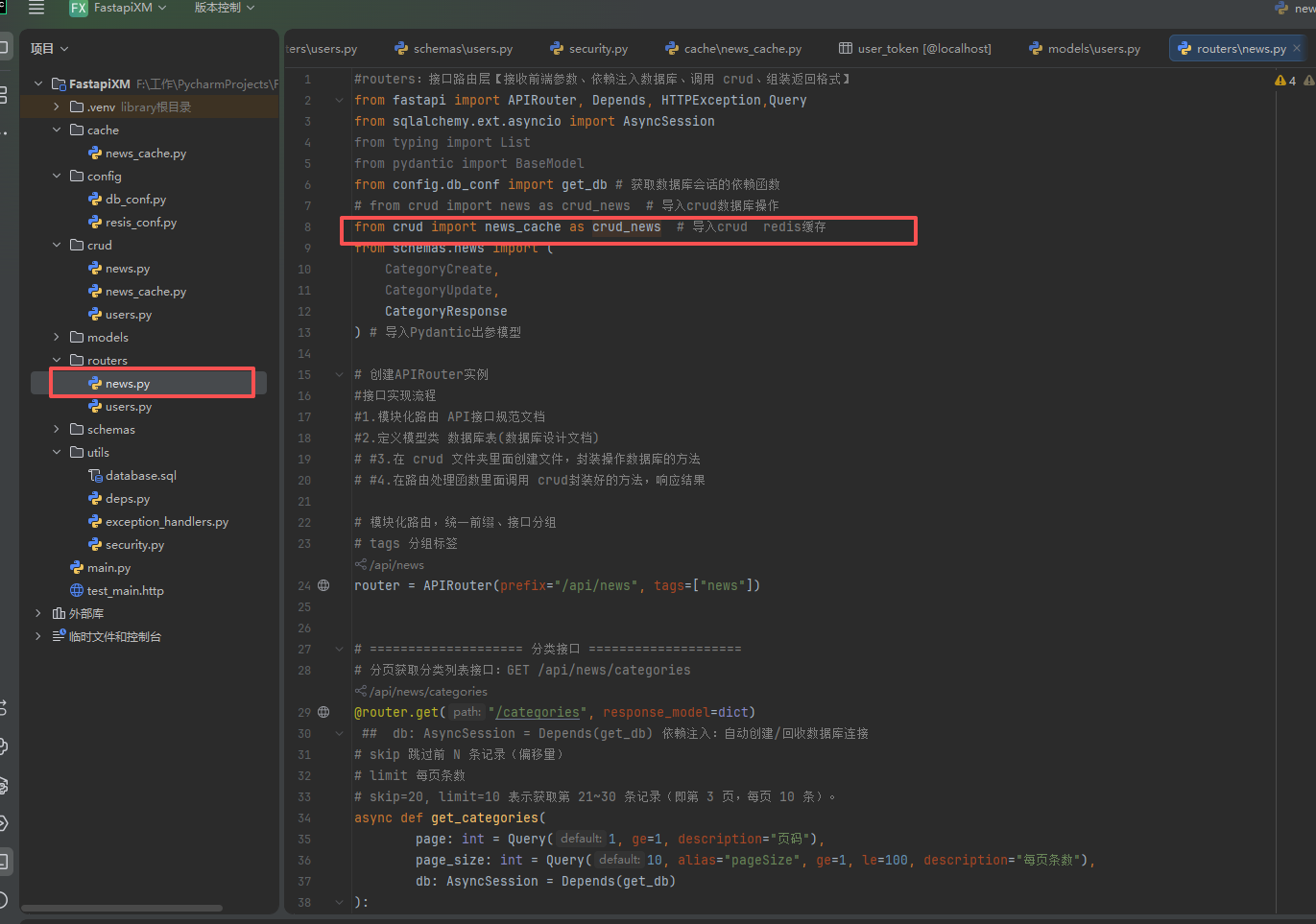Click the project folder icon beside FastapiXM root
Viewport: 1316px width, 924px height.
[59, 84]
